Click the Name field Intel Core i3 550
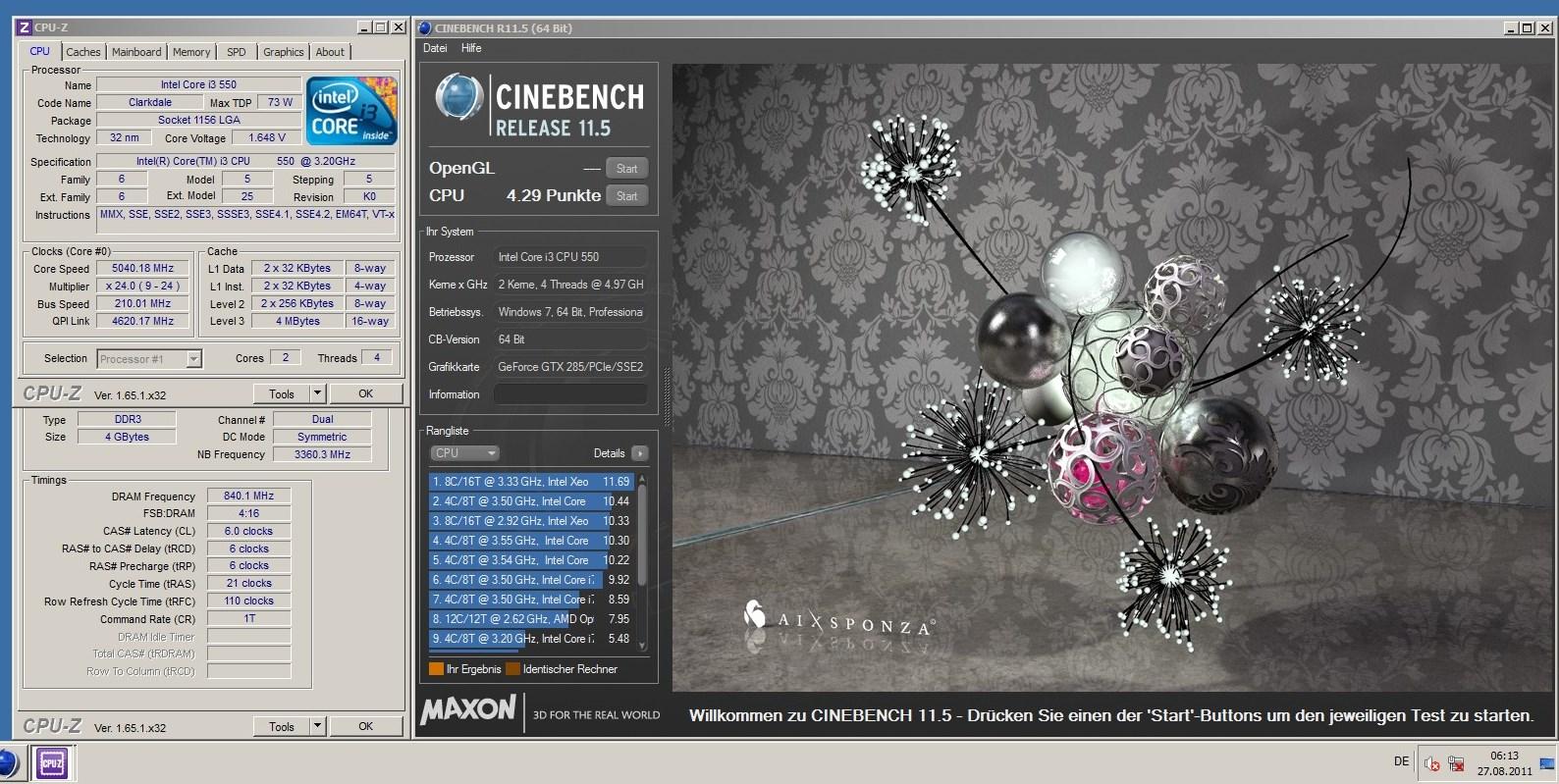This screenshot has height=784, width=1559. click(x=198, y=84)
